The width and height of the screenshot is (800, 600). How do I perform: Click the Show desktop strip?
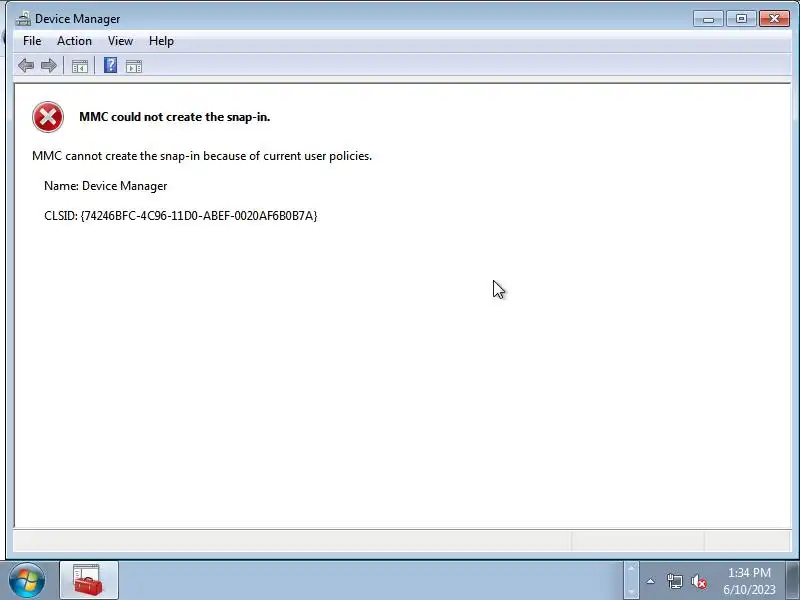pyautogui.click(x=793, y=581)
